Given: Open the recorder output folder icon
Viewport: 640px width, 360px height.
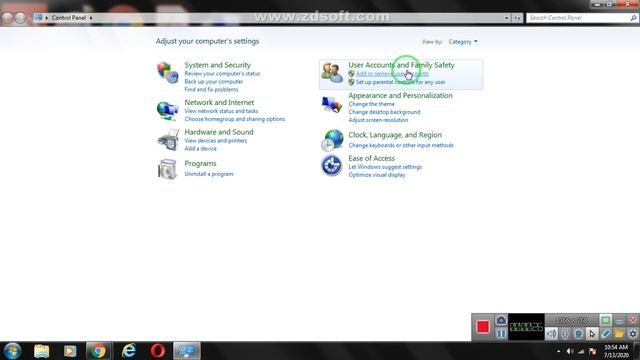Looking at the screenshot, I should [619, 334].
